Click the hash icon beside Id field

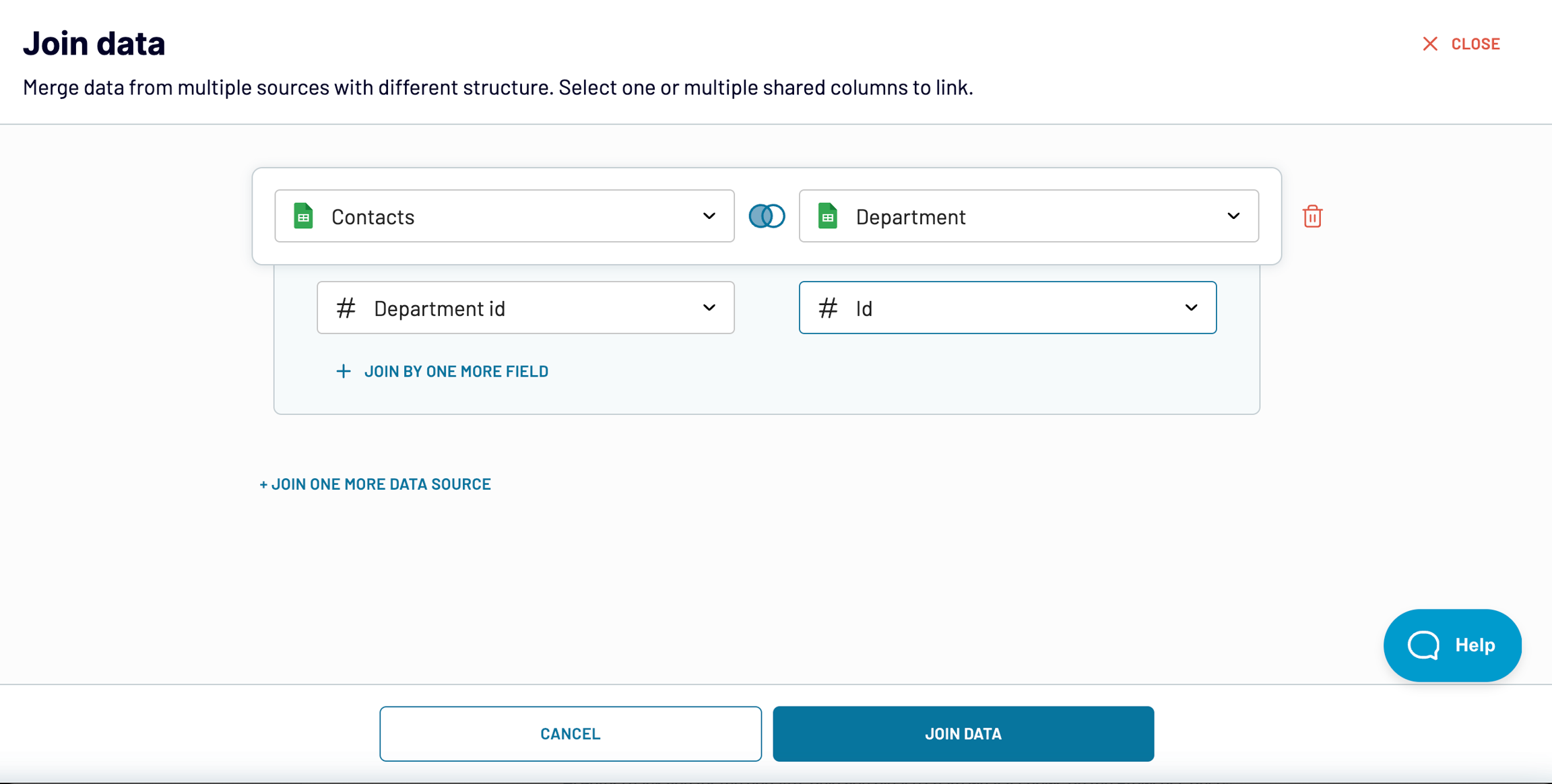click(828, 308)
